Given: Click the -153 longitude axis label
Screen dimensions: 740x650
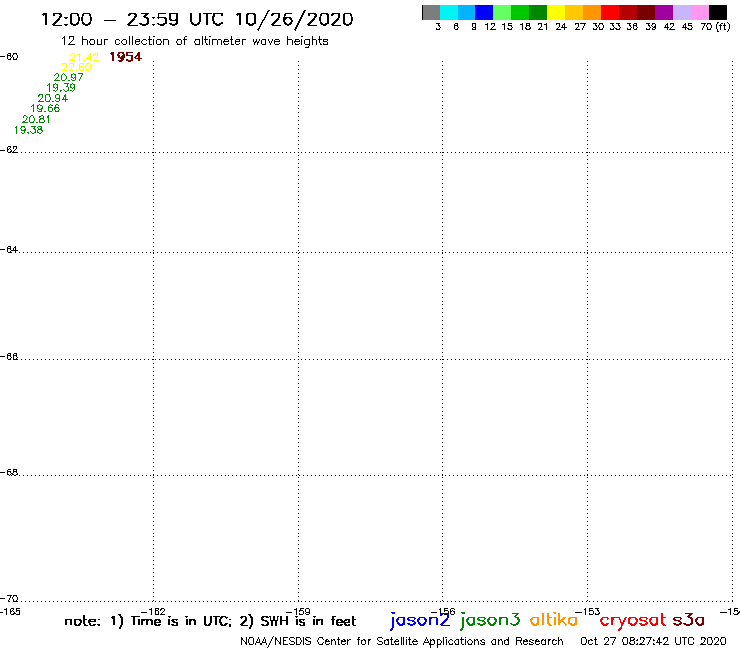Looking at the screenshot, I should [x=588, y=612].
